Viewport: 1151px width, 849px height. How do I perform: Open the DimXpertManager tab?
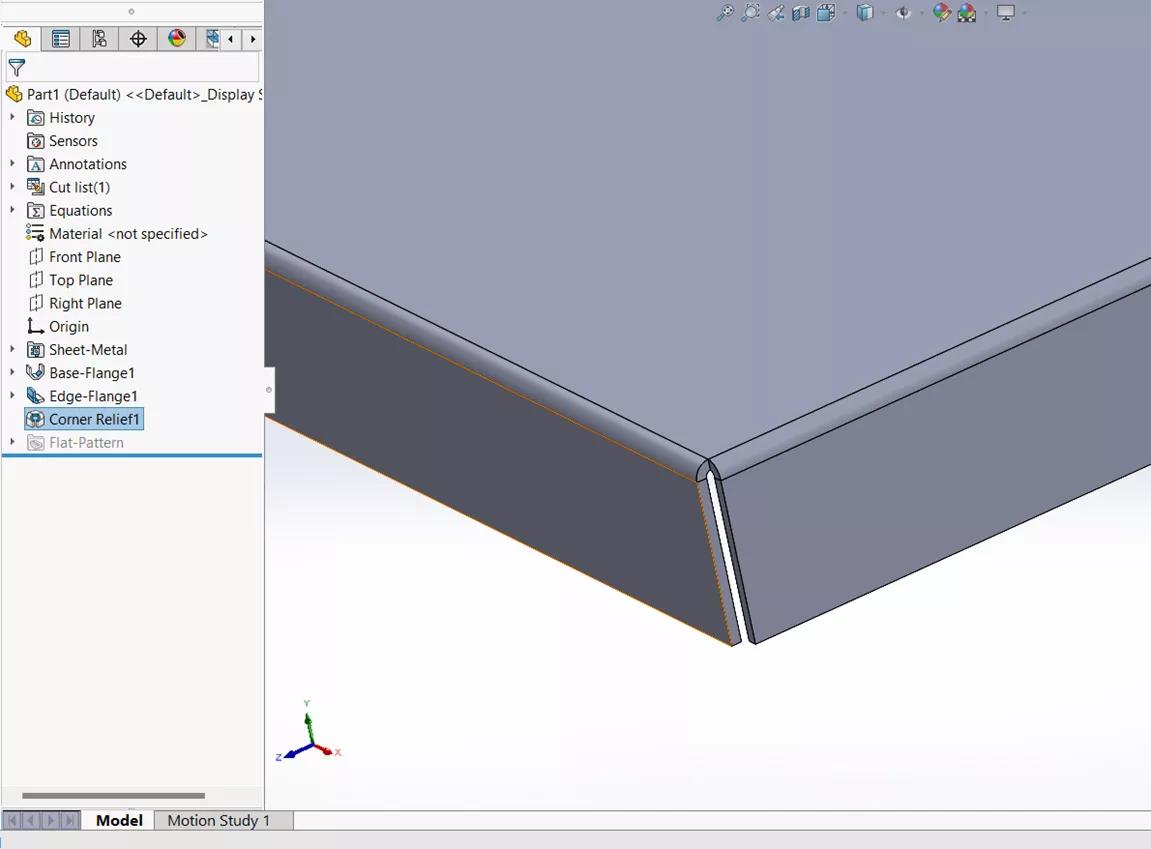click(x=138, y=39)
